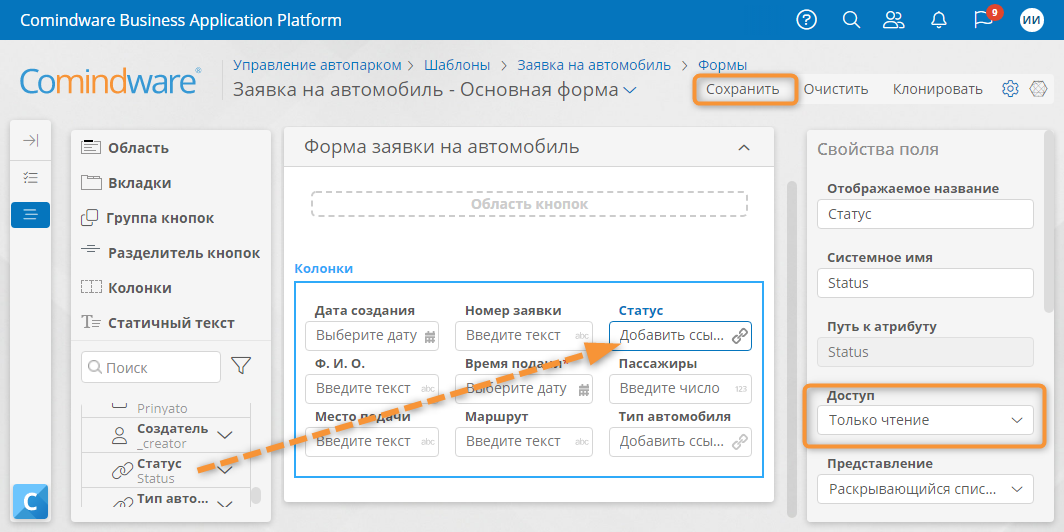Select the Группа кнопок element
Image resolution: width=1064 pixels, height=532 pixels.
pyautogui.click(x=147, y=218)
